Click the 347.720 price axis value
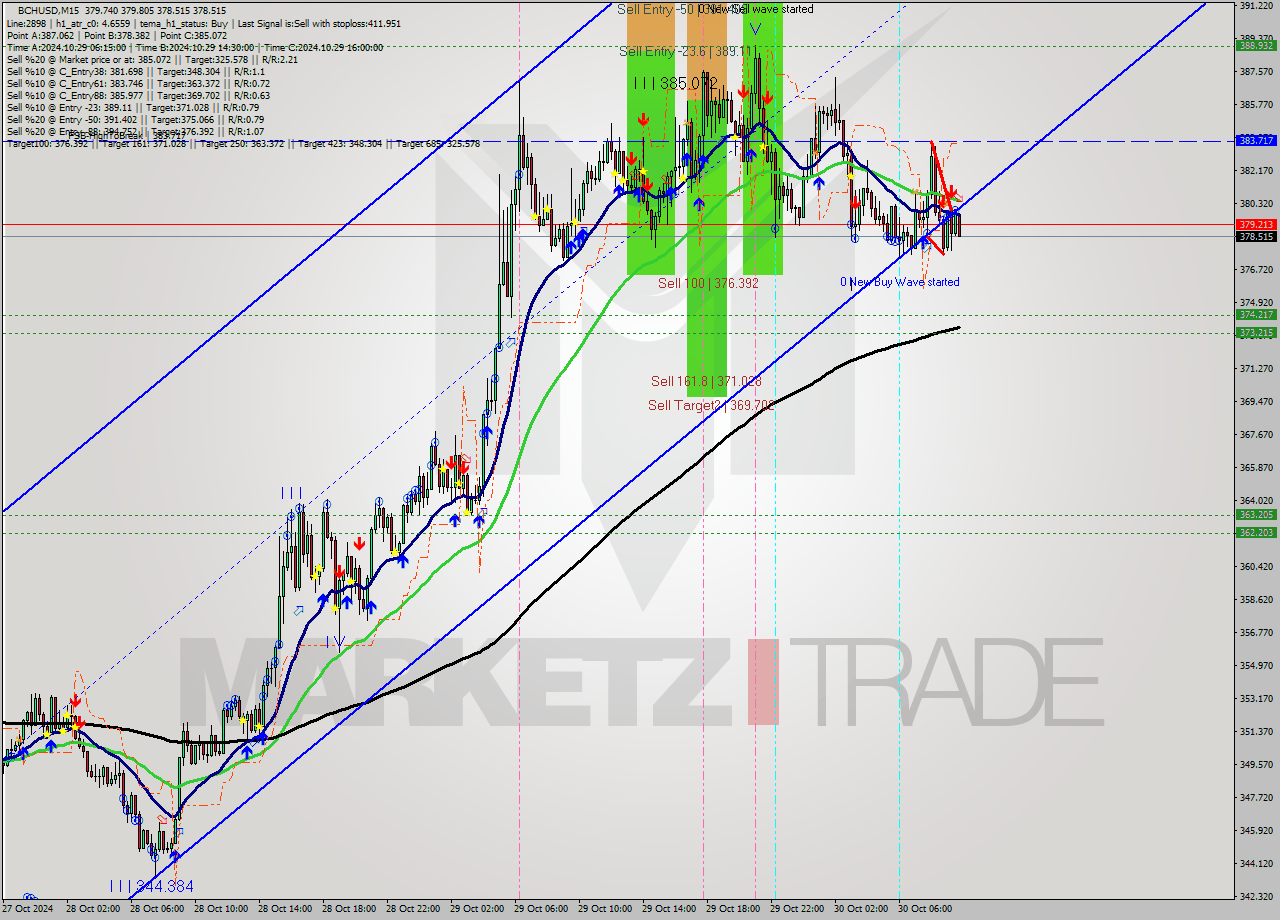This screenshot has width=1280, height=920. pos(1256,798)
